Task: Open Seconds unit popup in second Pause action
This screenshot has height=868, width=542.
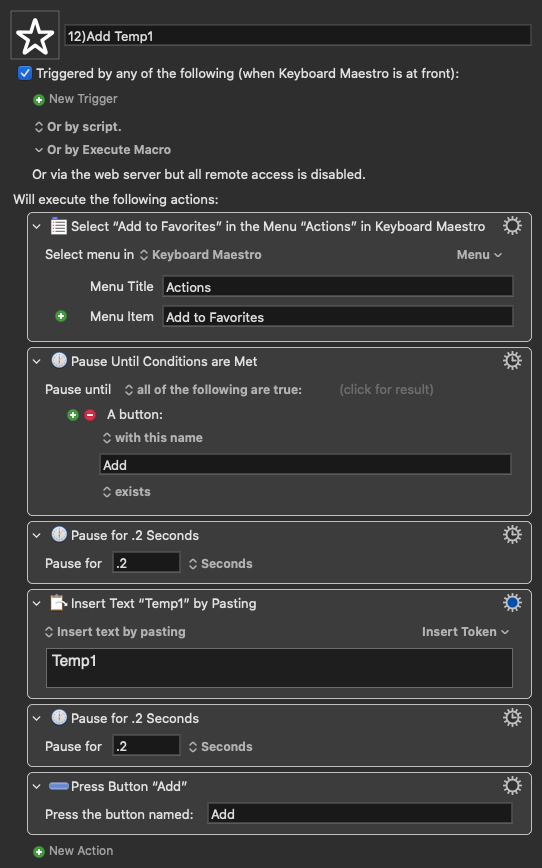Action: (220, 747)
